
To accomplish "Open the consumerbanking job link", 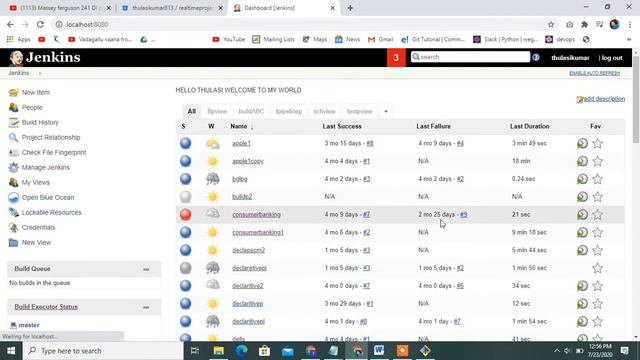I will (256, 215).
